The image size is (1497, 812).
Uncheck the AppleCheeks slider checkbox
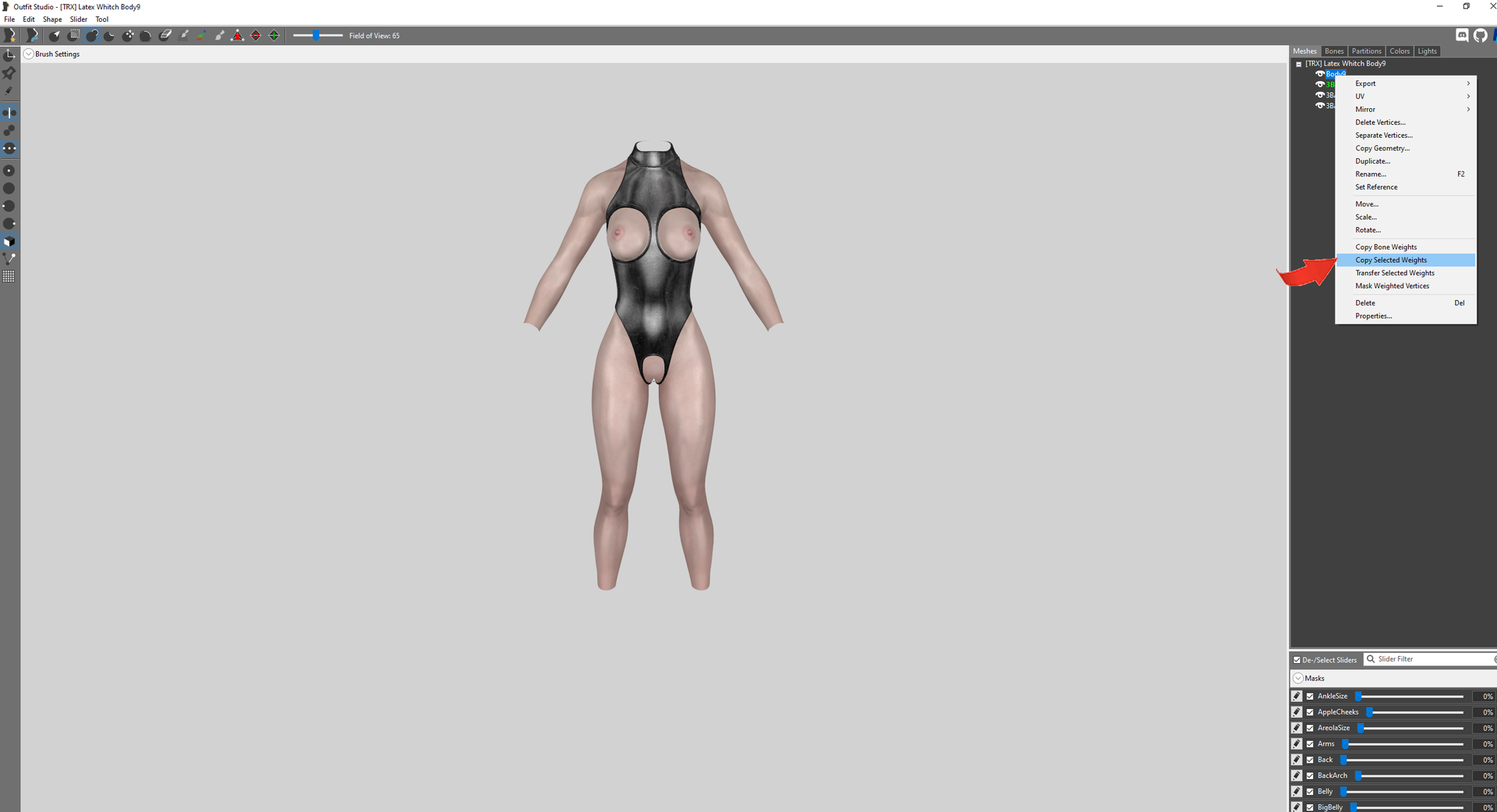pos(1310,712)
